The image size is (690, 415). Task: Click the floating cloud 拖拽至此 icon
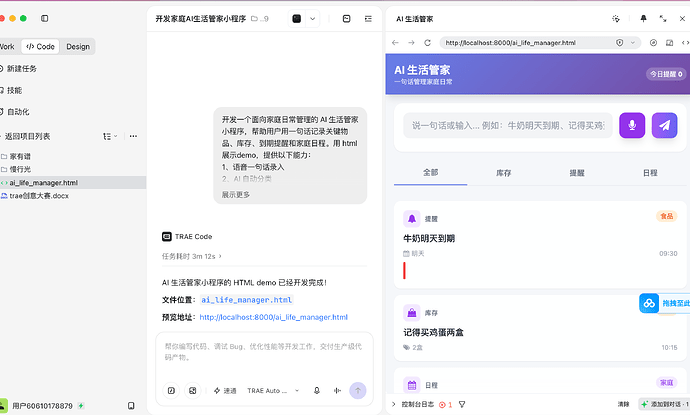point(649,303)
